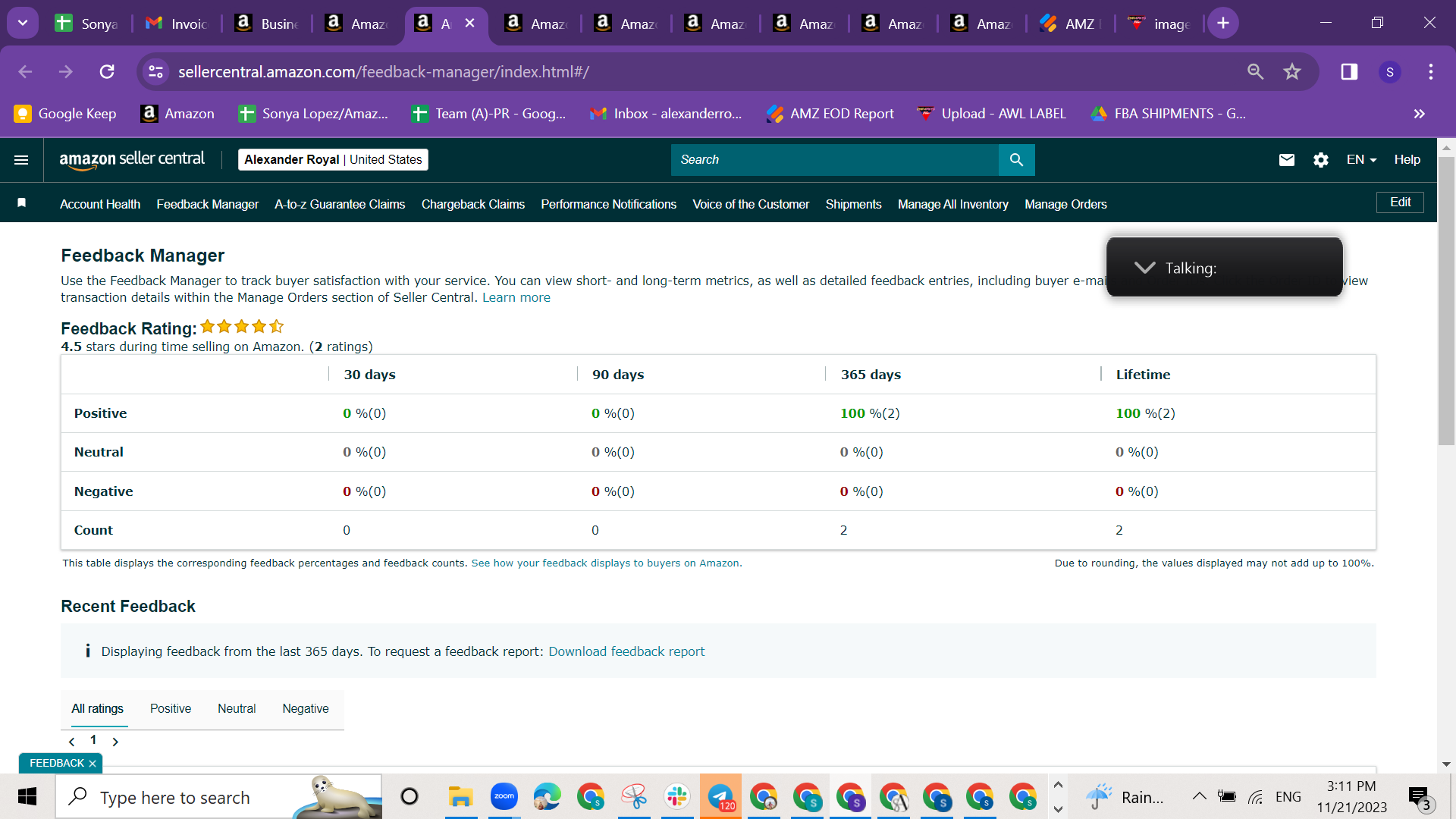Open a new browser tab

[1223, 23]
